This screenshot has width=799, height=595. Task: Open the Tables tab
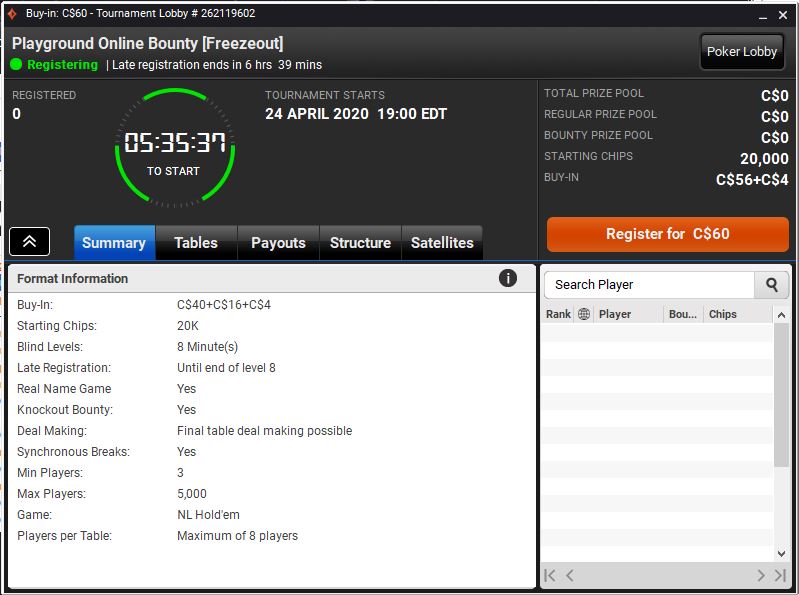196,242
